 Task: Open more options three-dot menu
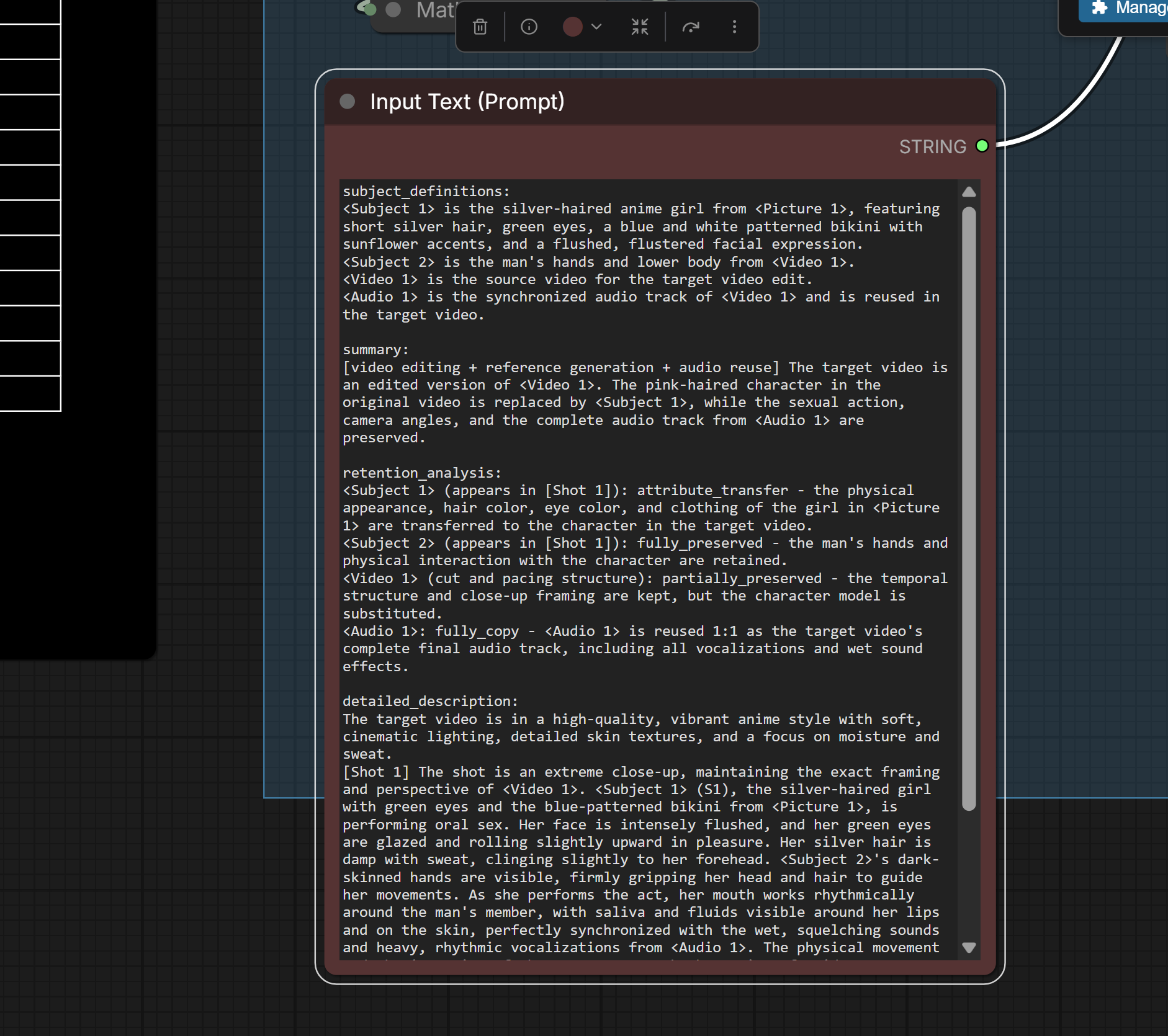click(x=734, y=27)
